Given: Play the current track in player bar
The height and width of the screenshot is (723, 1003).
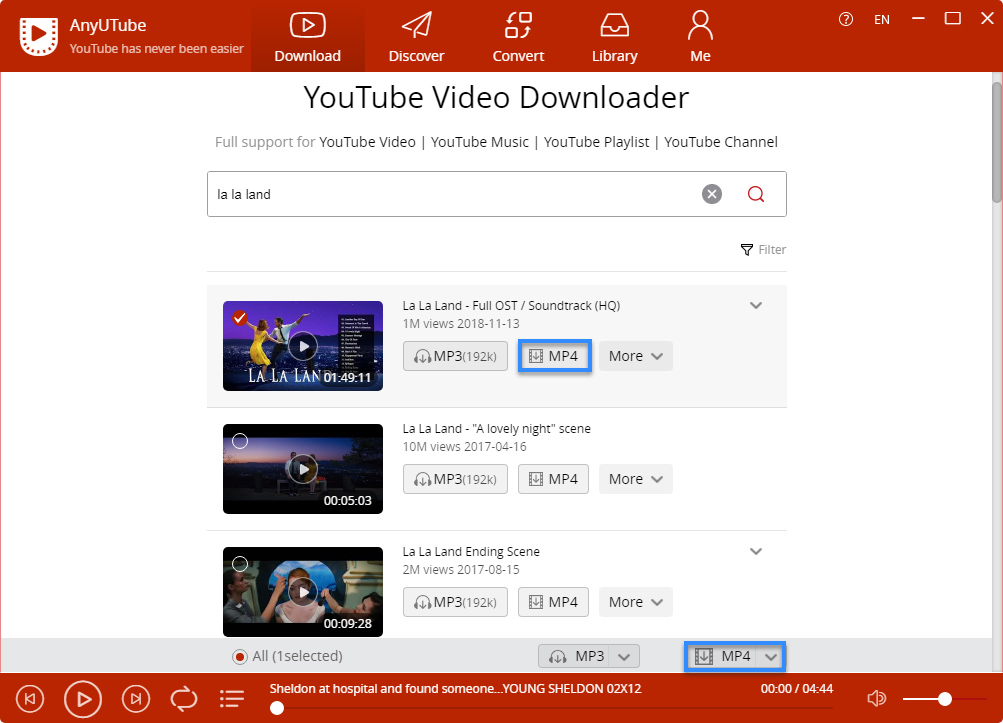Looking at the screenshot, I should (83, 699).
